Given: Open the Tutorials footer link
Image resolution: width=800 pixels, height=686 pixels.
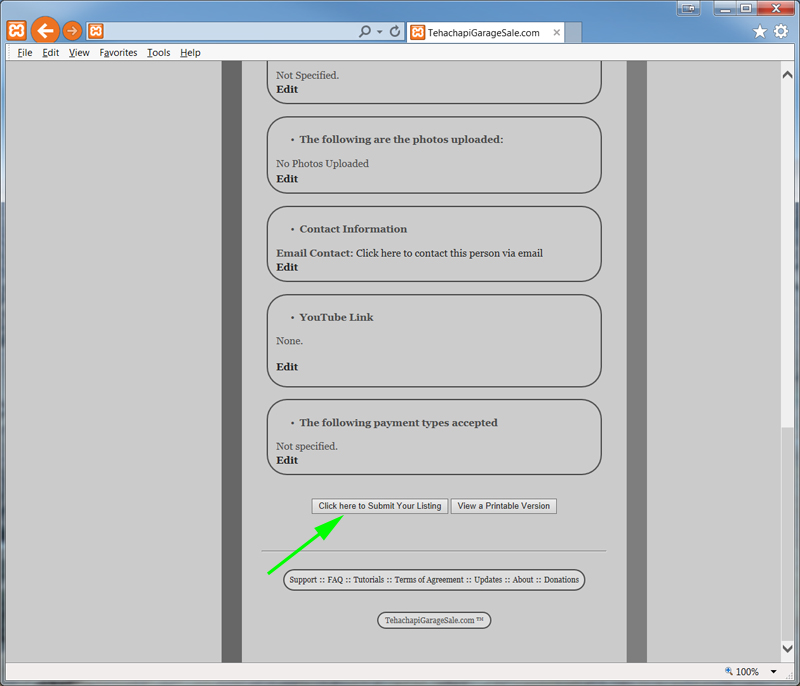Looking at the screenshot, I should click(x=368, y=580).
